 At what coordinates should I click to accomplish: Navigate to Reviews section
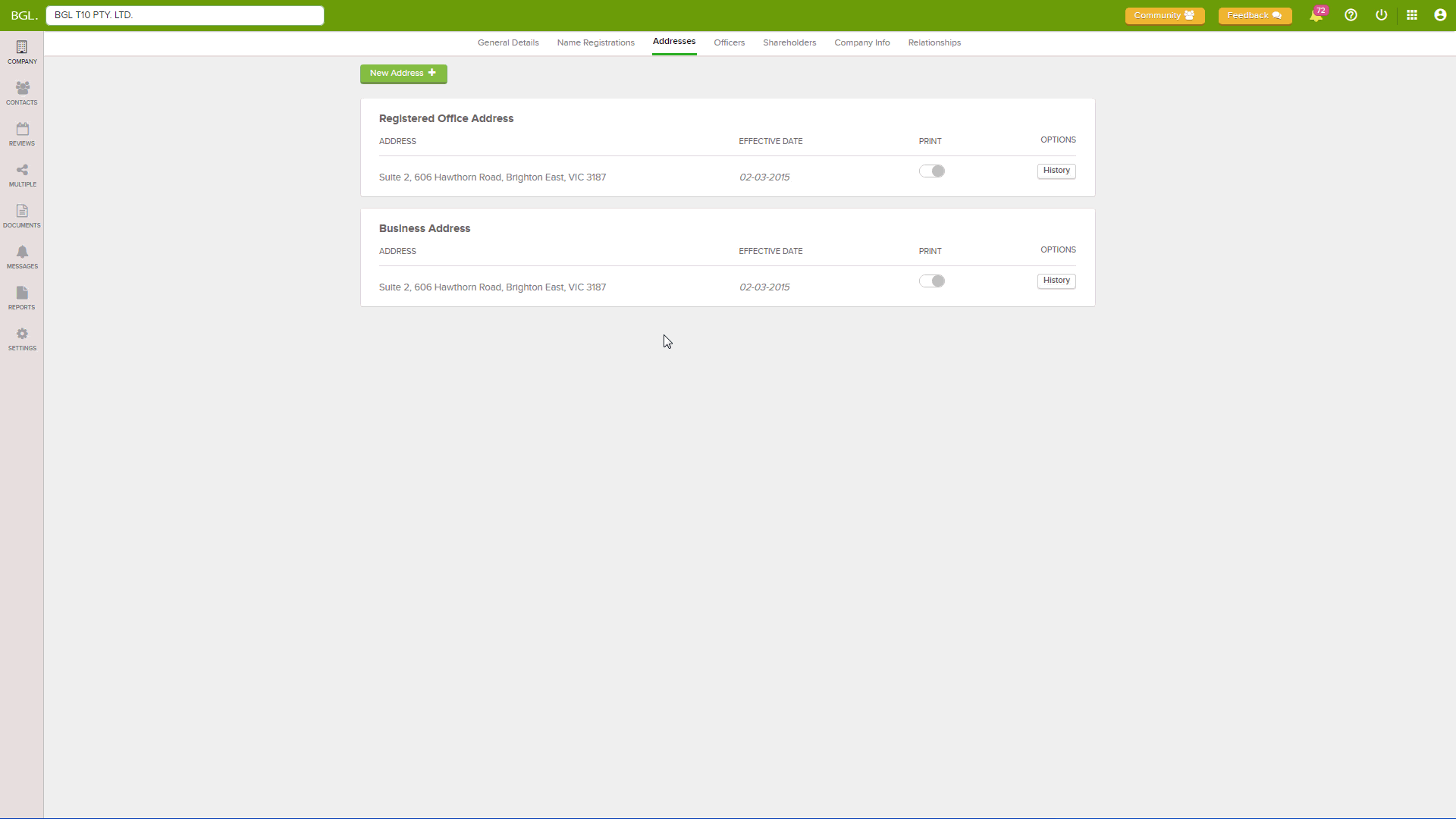click(22, 133)
